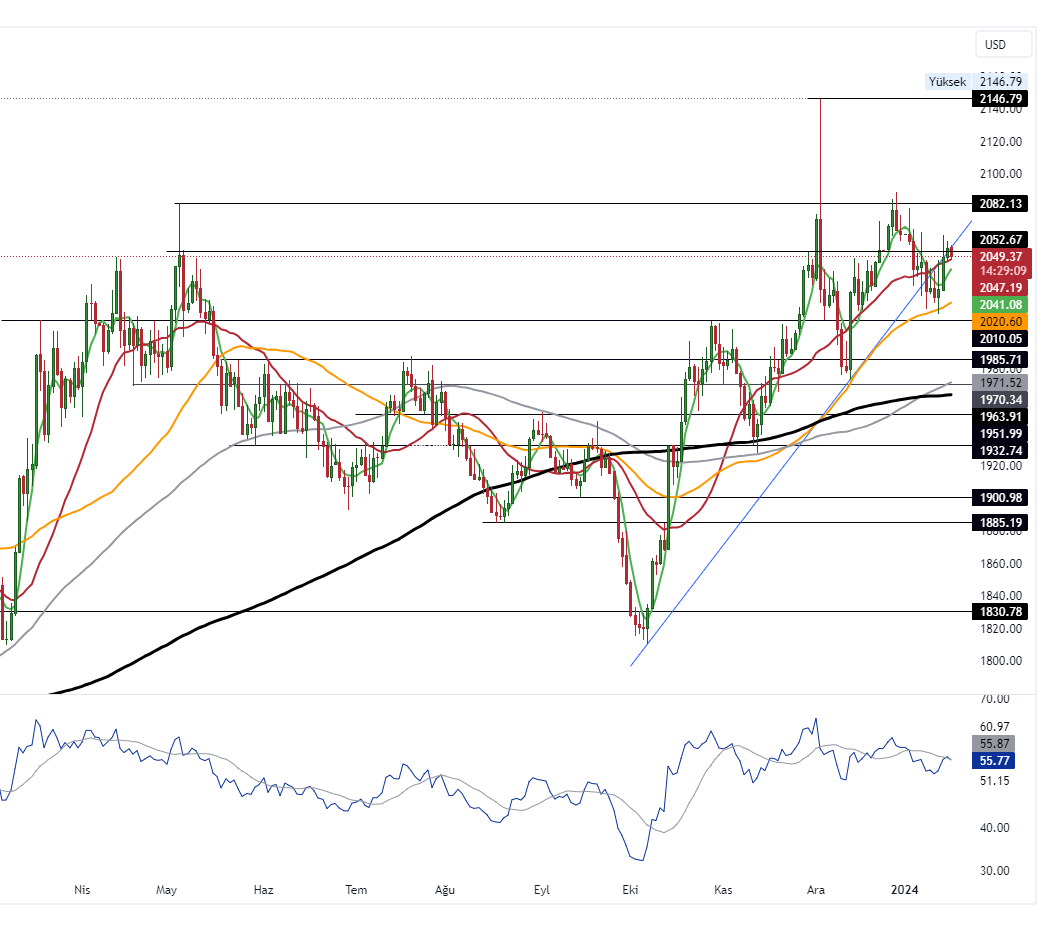
Task: Select the orange 2020.60 moving average tag
Action: tap(1001, 322)
